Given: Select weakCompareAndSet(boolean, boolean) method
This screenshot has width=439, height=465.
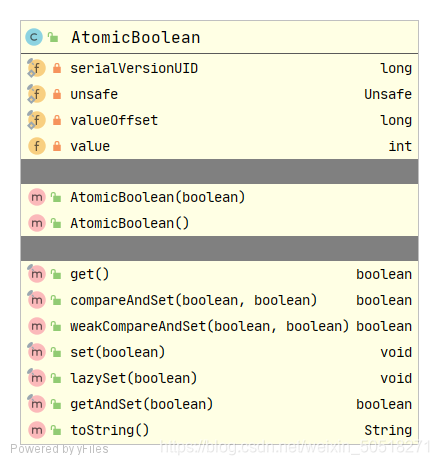Looking at the screenshot, I should click(210, 326).
